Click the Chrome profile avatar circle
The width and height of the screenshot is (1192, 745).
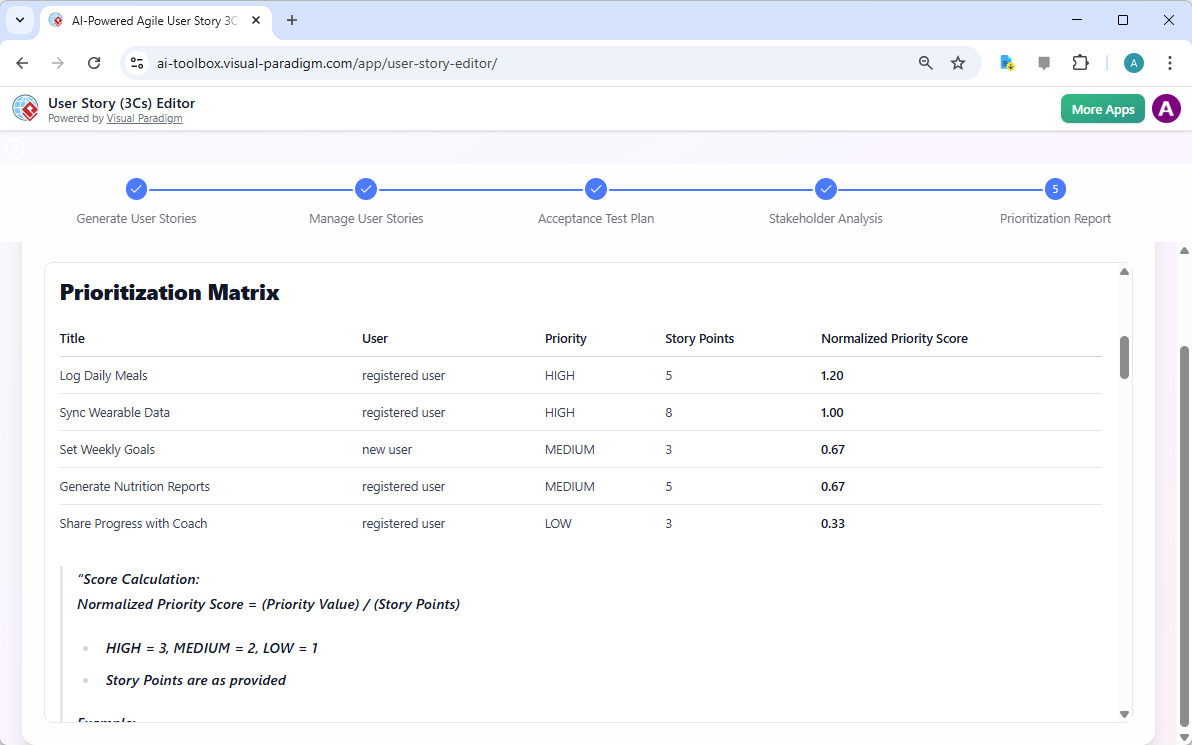pos(1133,62)
